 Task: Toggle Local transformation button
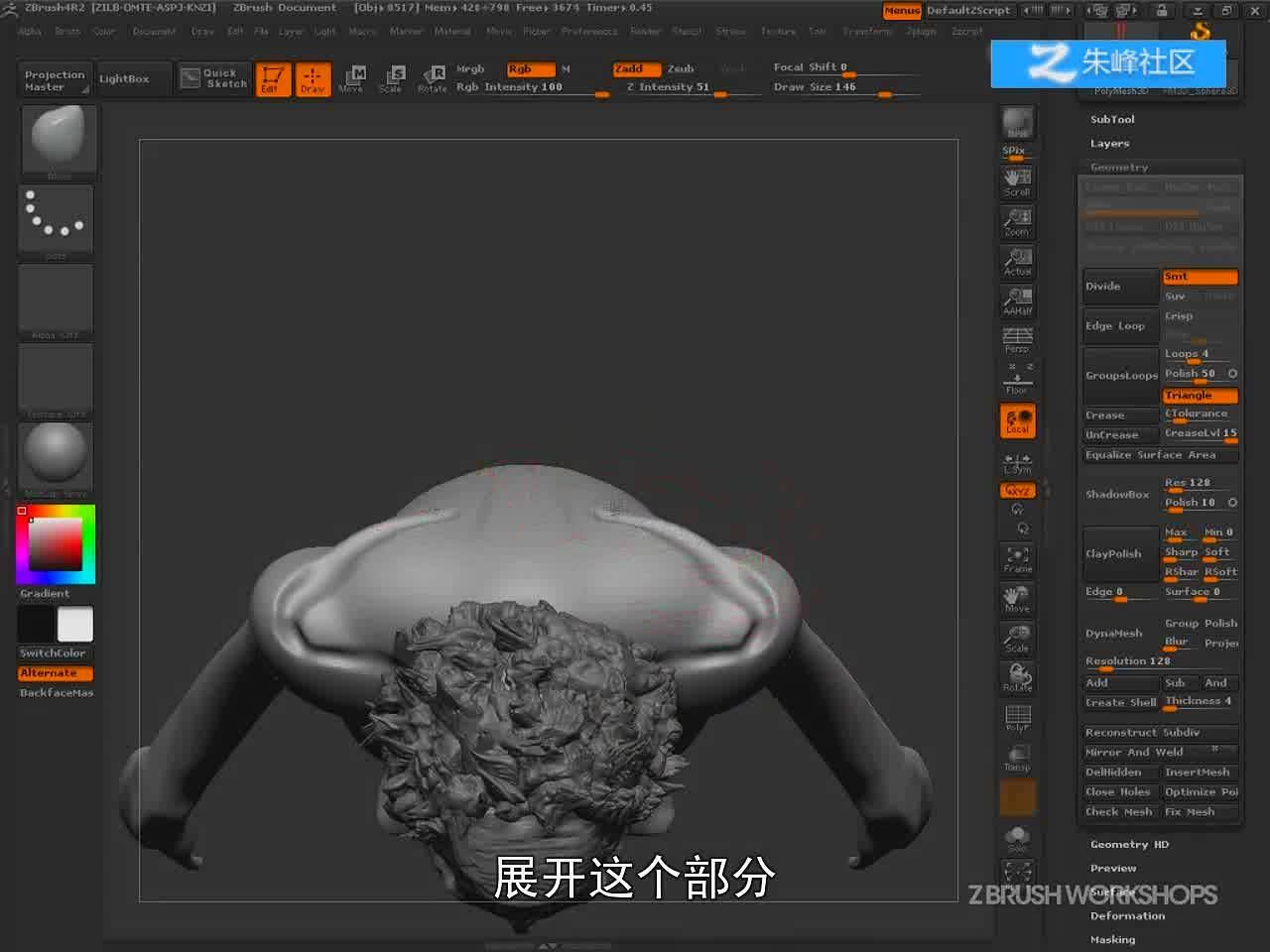(x=1017, y=420)
